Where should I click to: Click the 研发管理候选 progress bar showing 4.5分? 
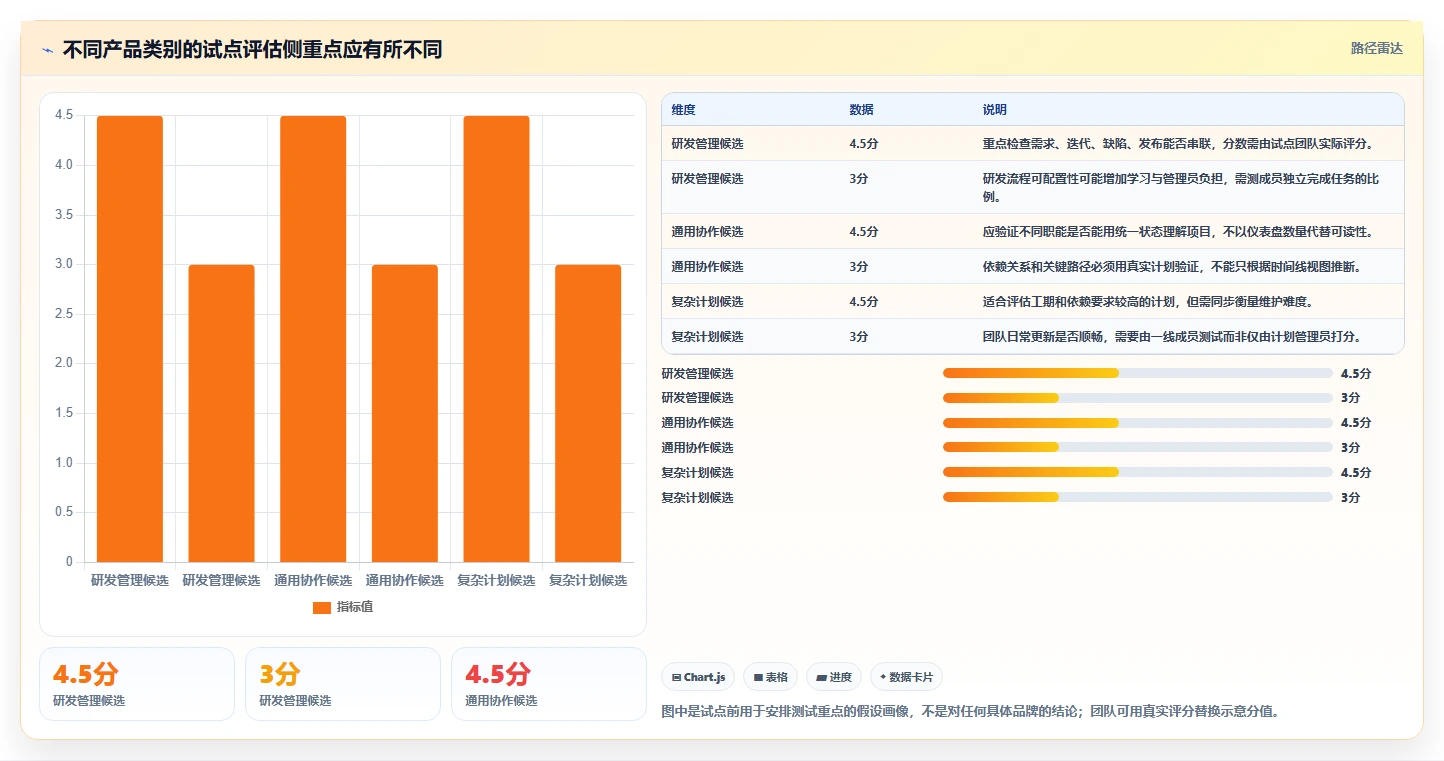1138,373
